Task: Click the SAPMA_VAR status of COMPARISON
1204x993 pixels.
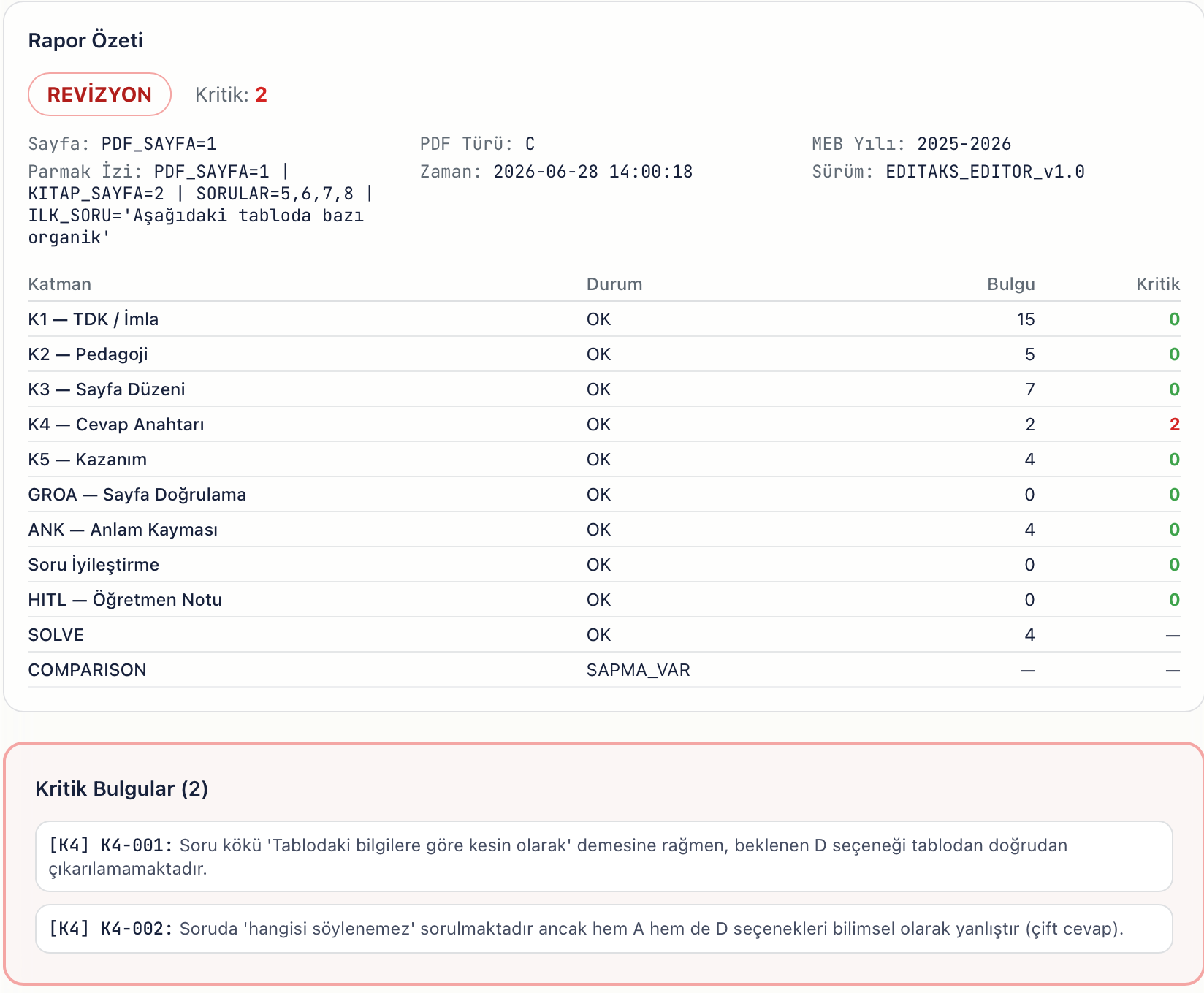Action: coord(639,670)
